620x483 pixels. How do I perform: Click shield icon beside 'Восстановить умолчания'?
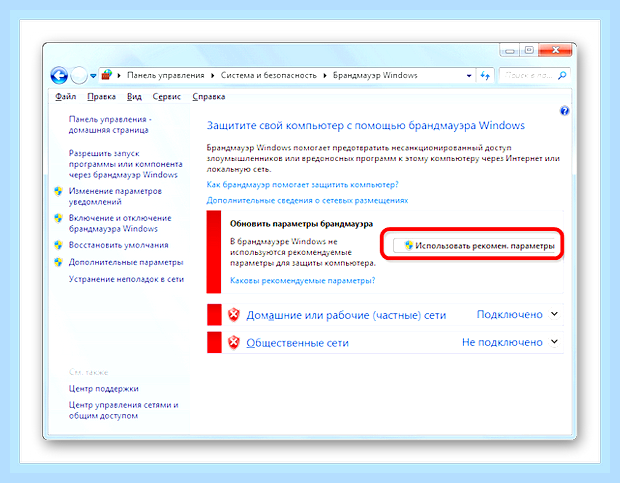point(59,245)
